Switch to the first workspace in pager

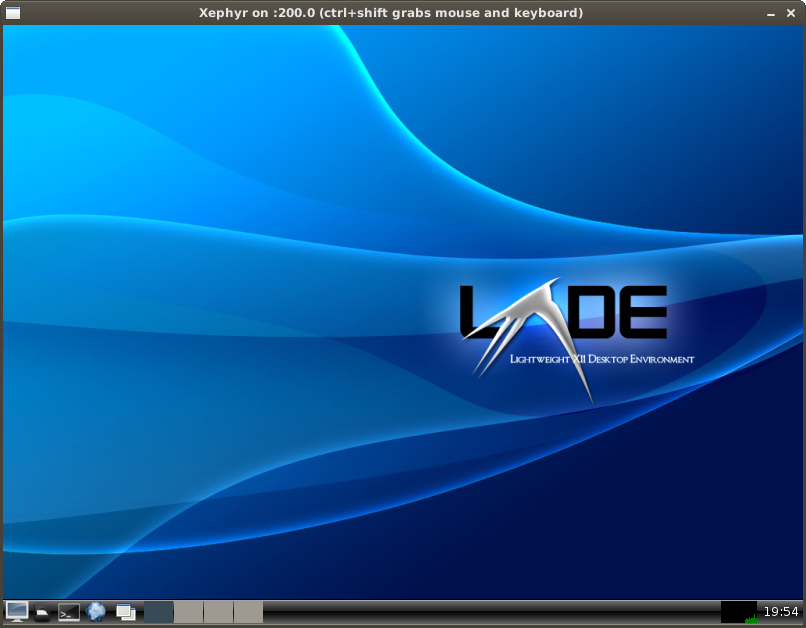click(x=158, y=612)
